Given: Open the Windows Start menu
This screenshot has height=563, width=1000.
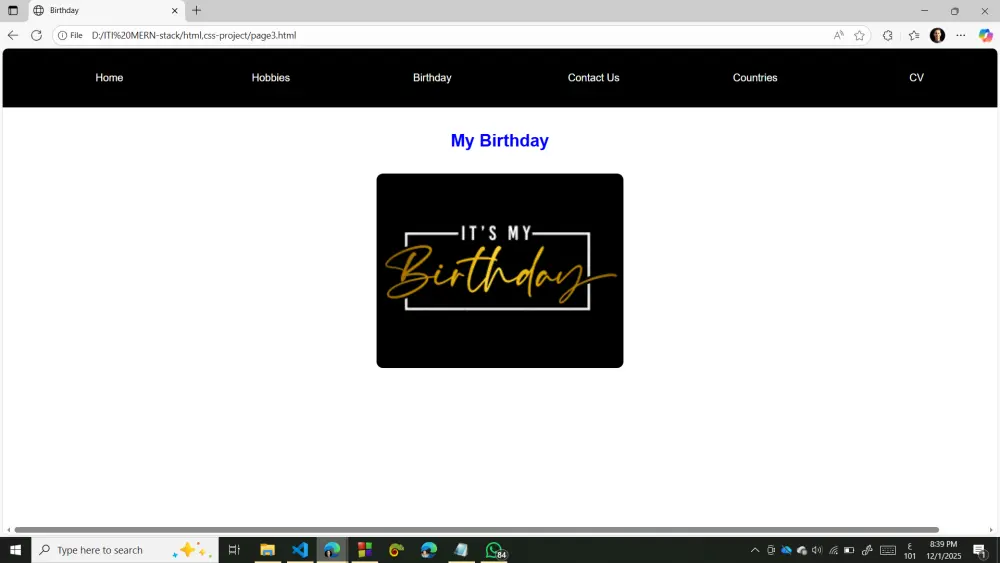Looking at the screenshot, I should coord(15,550).
